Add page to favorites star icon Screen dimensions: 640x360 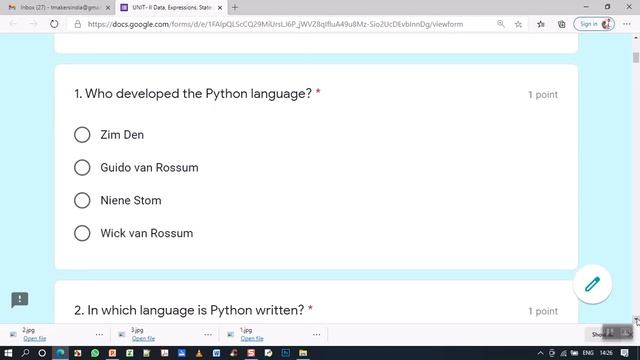[518, 24]
